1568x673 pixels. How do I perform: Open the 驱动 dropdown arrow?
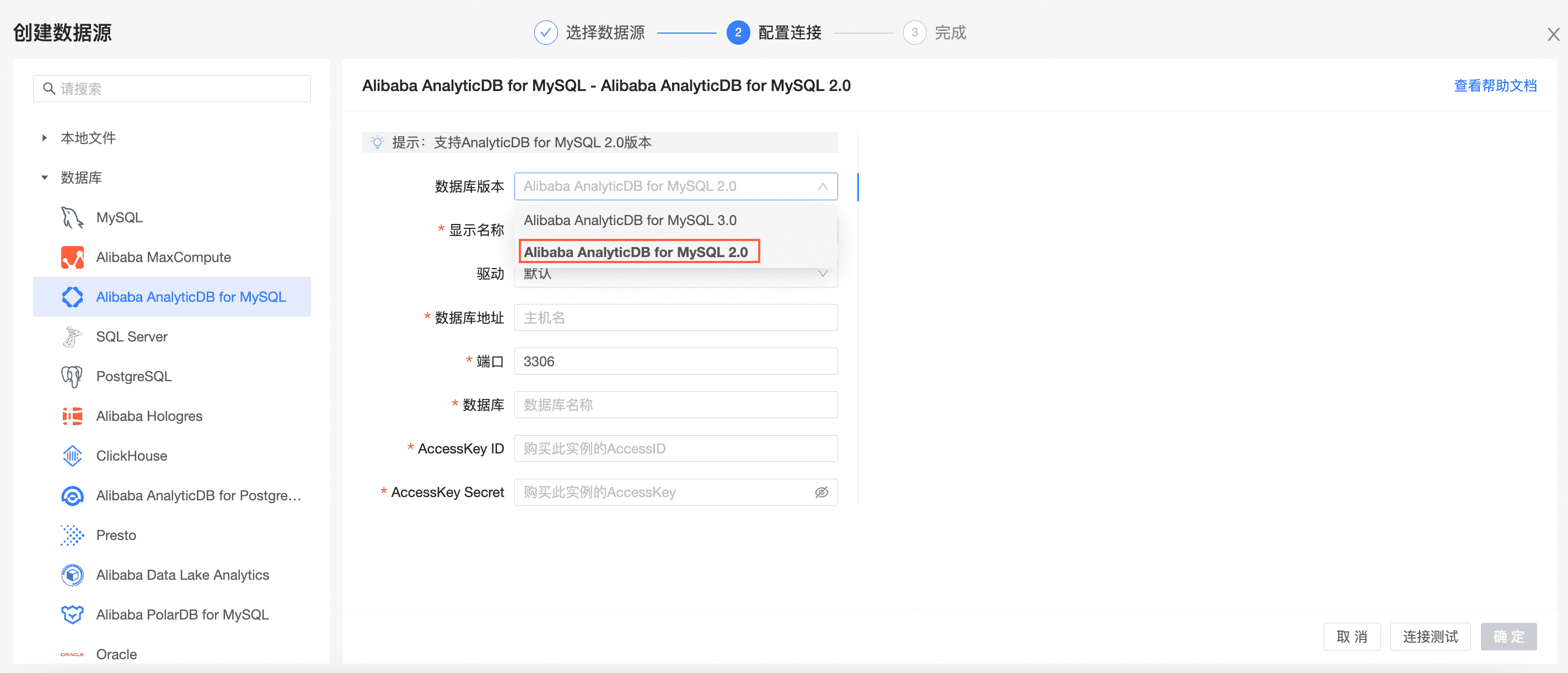point(823,274)
